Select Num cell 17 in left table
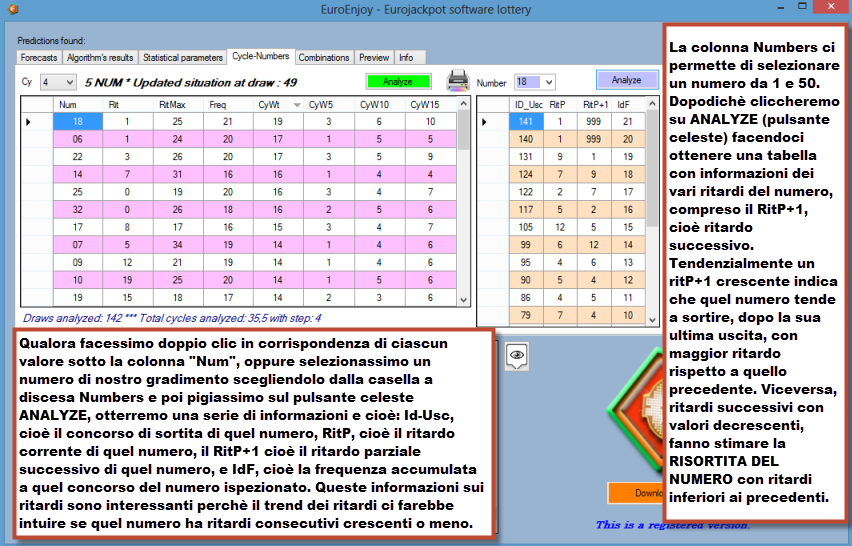 pyautogui.click(x=78, y=227)
